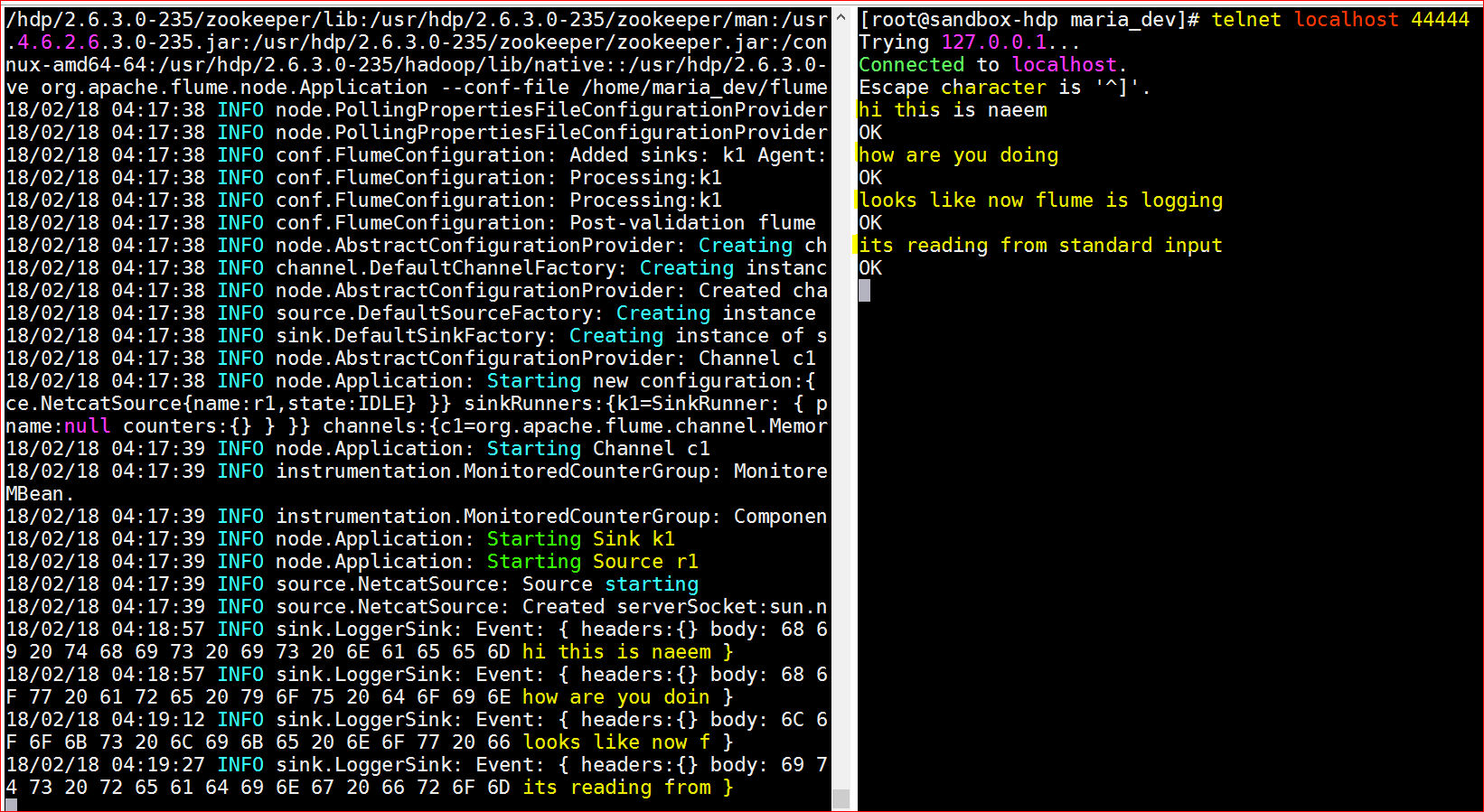Click 'its reading from }' in Flume log
The width and height of the screenshot is (1484, 812).
(628, 787)
